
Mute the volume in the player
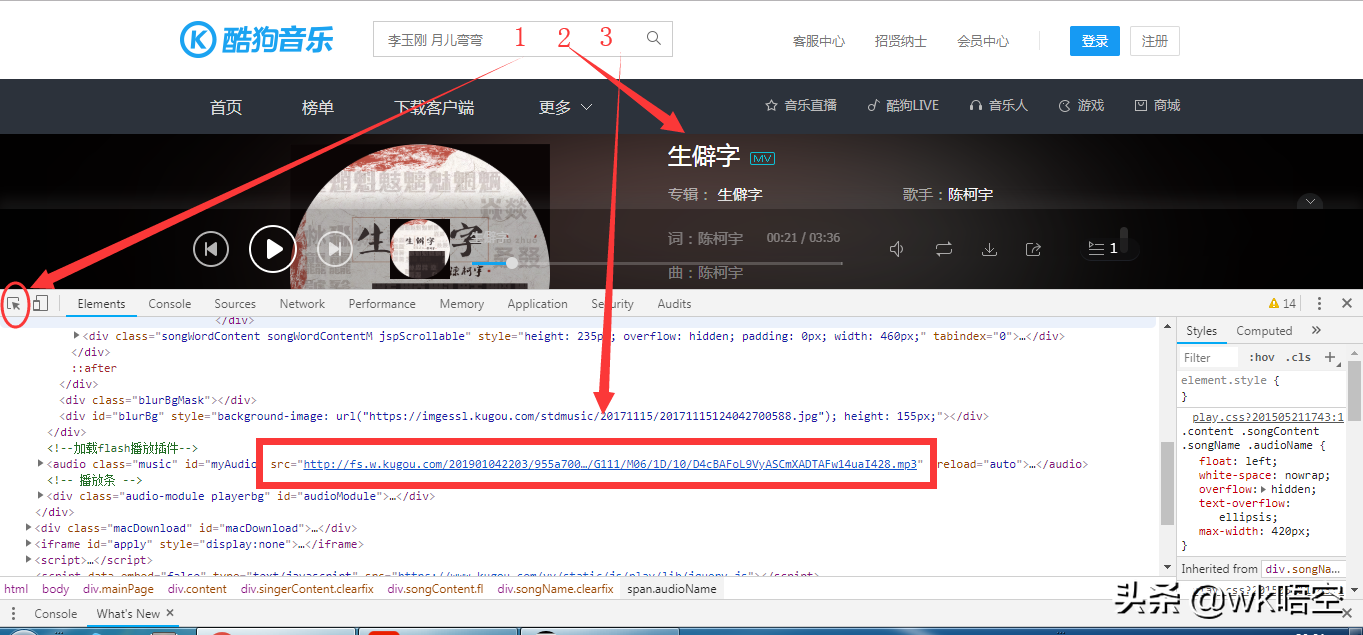(897, 249)
